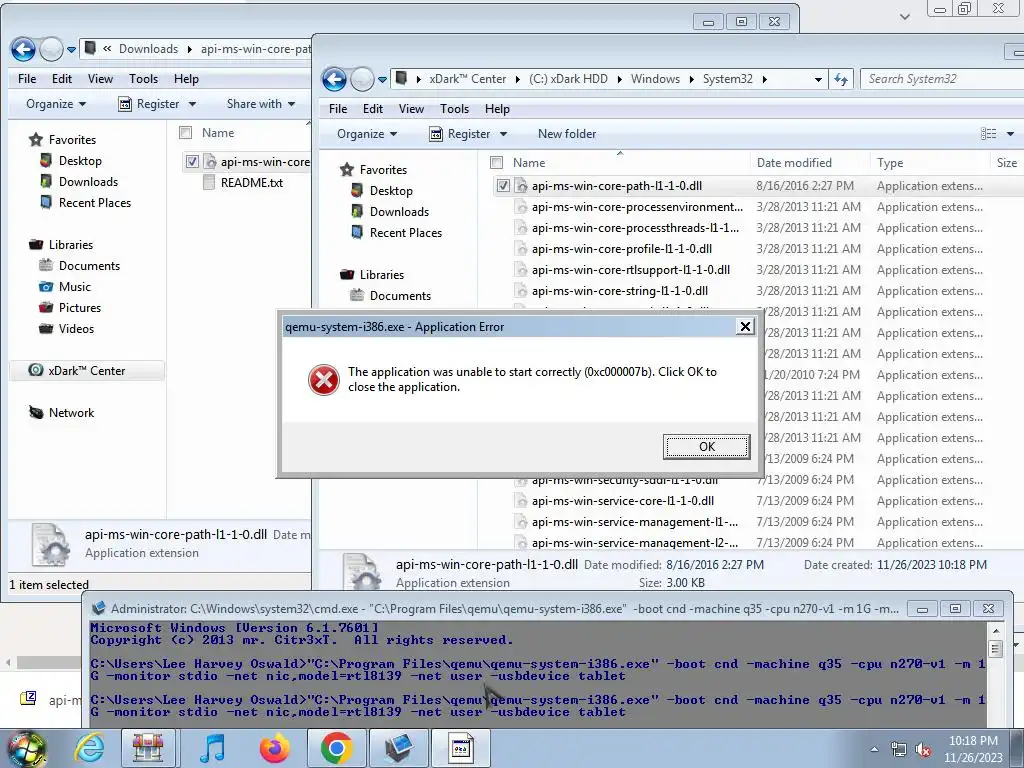Open Network in Downloads window sidebar
The height and width of the screenshot is (768, 1024).
71,413
